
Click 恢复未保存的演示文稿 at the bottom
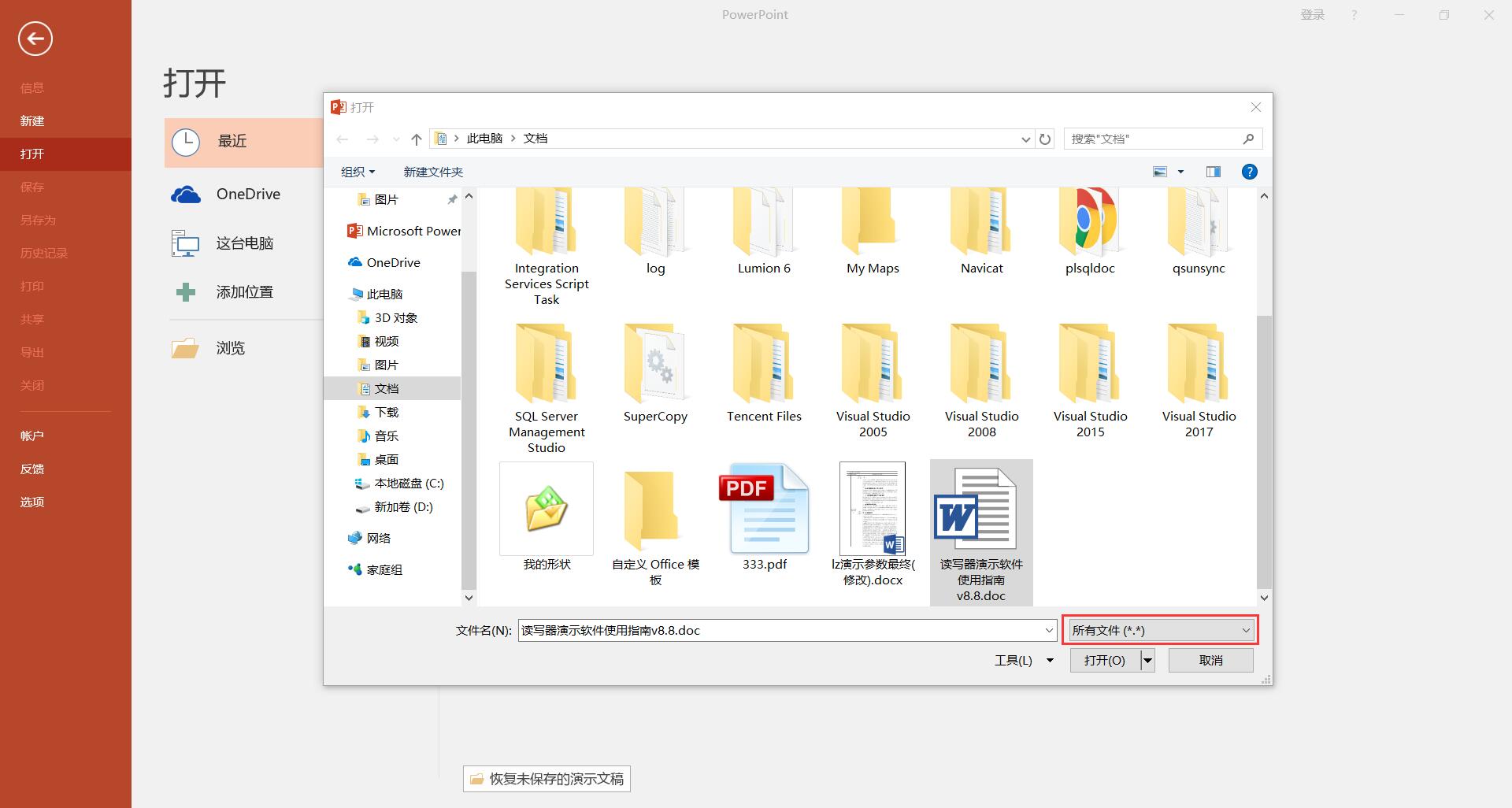click(546, 778)
